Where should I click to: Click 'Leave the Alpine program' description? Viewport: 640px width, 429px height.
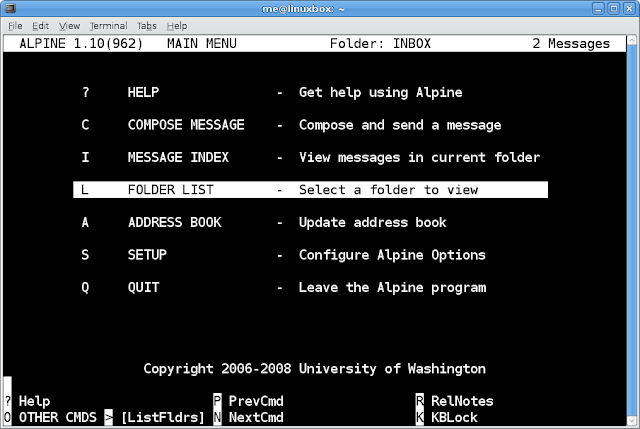[x=392, y=287]
